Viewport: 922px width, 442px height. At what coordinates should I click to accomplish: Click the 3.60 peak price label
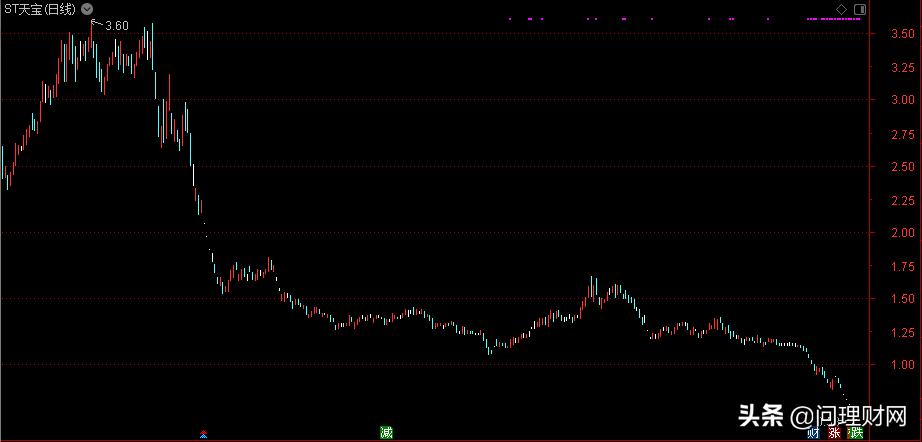click(116, 25)
